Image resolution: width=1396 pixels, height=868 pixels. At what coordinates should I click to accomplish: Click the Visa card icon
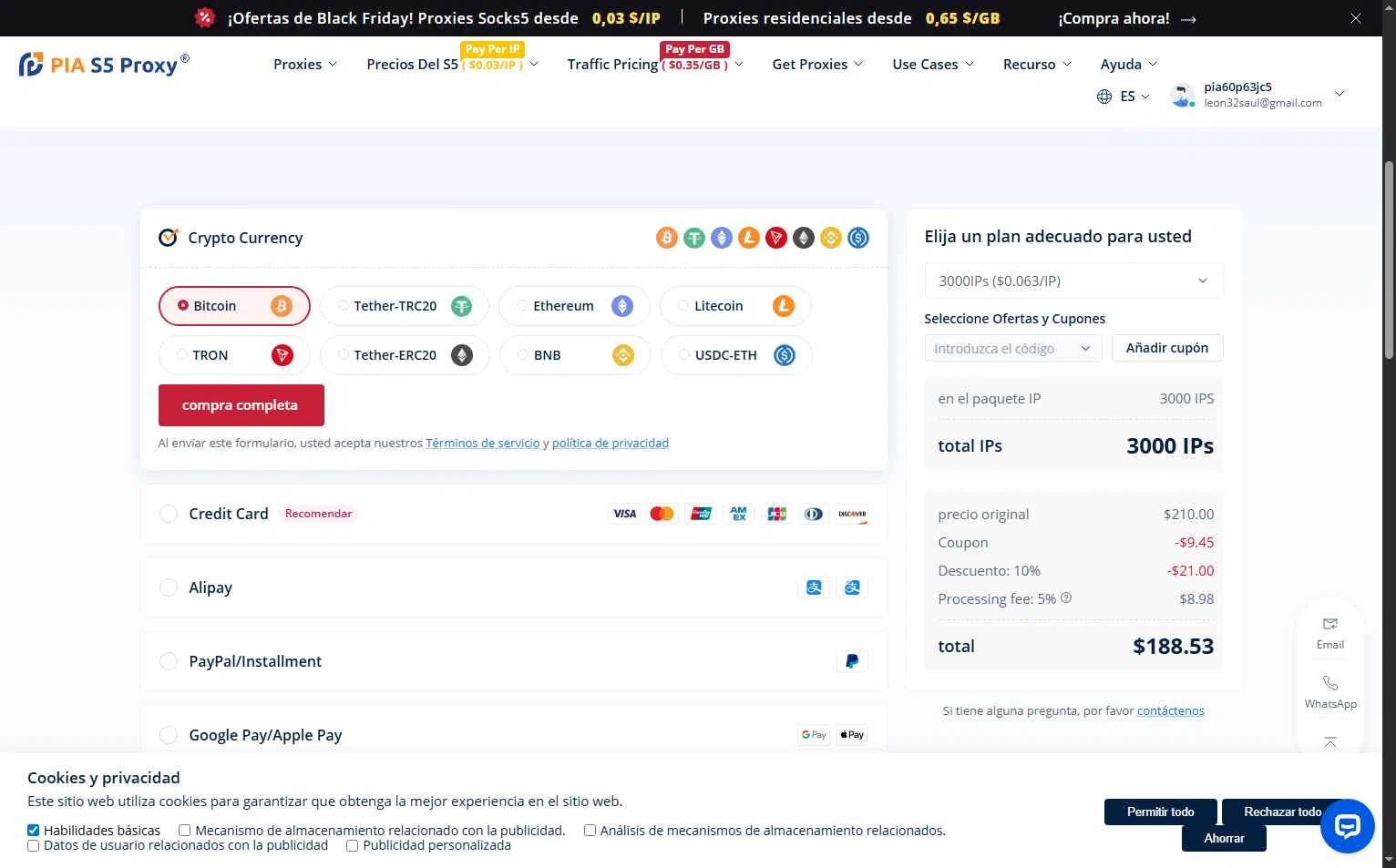click(x=624, y=514)
